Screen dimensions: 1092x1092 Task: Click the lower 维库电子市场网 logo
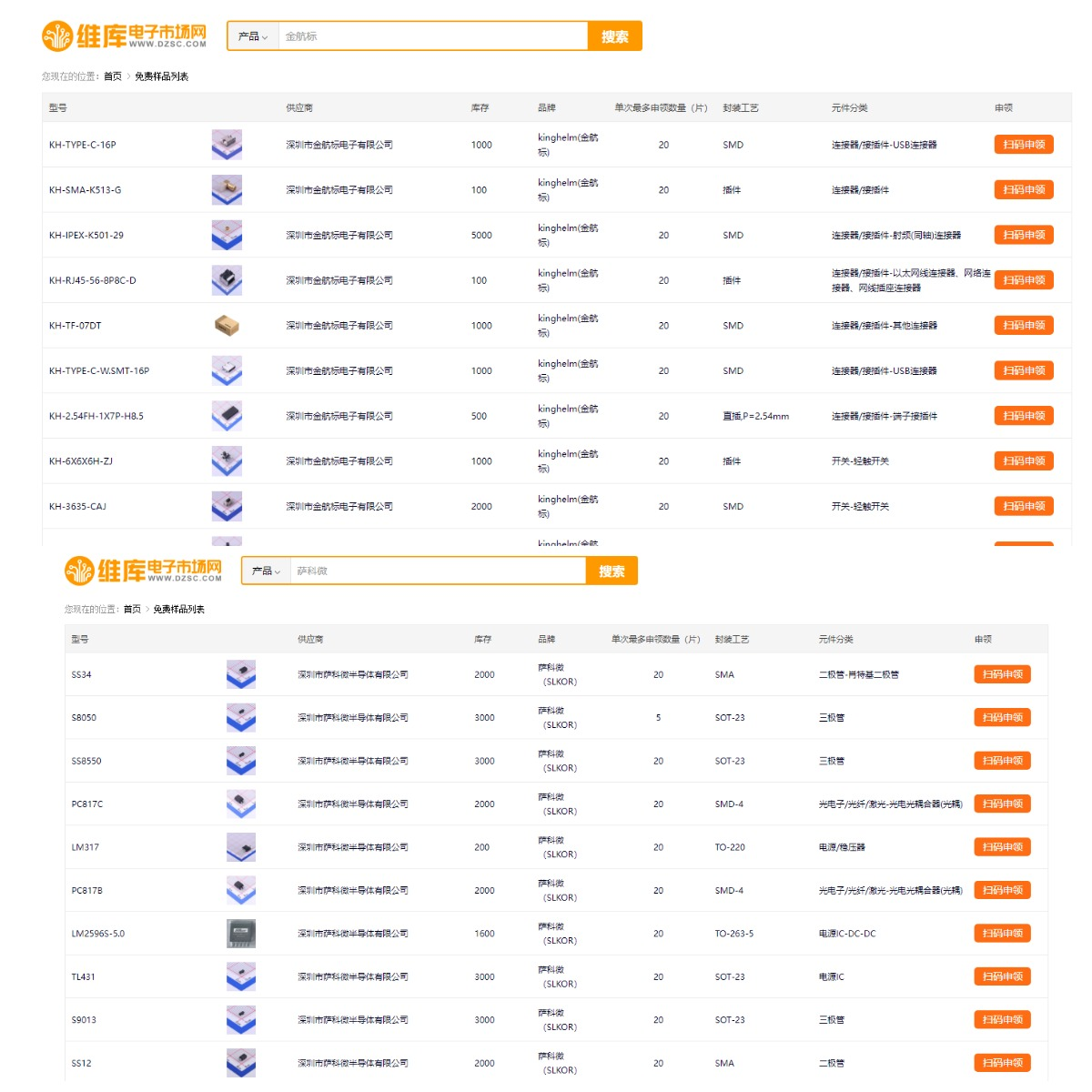(143, 571)
